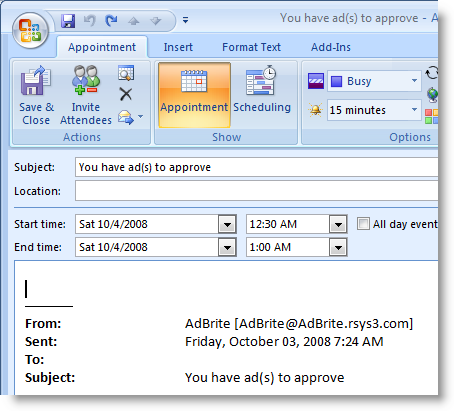Click the Calendar magnifier icon

pos(126,73)
